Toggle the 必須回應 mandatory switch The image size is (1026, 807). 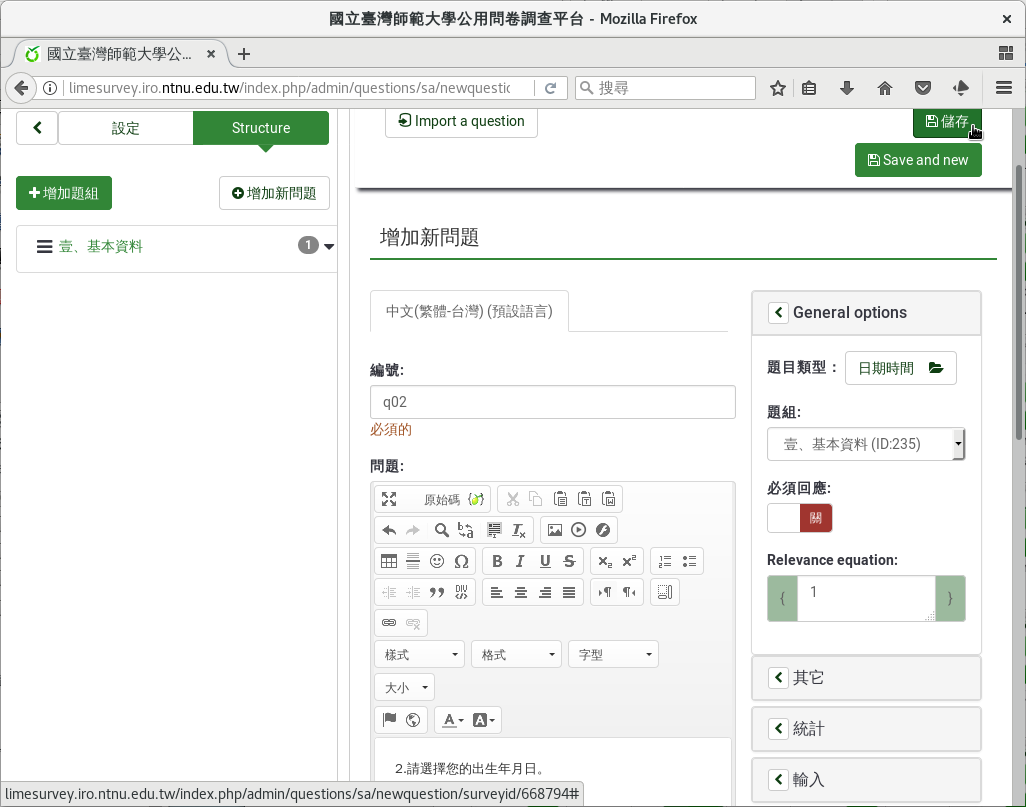pyautogui.click(x=800, y=518)
